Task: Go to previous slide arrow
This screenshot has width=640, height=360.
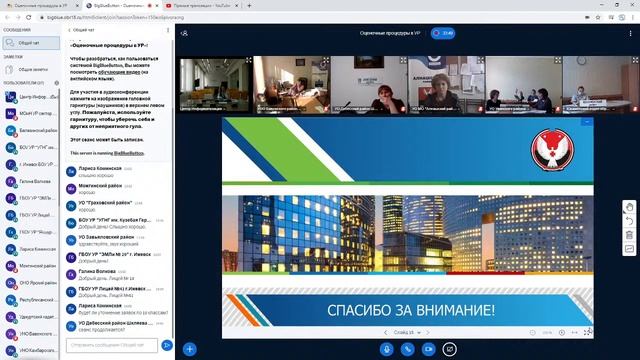Action: tap(385, 333)
